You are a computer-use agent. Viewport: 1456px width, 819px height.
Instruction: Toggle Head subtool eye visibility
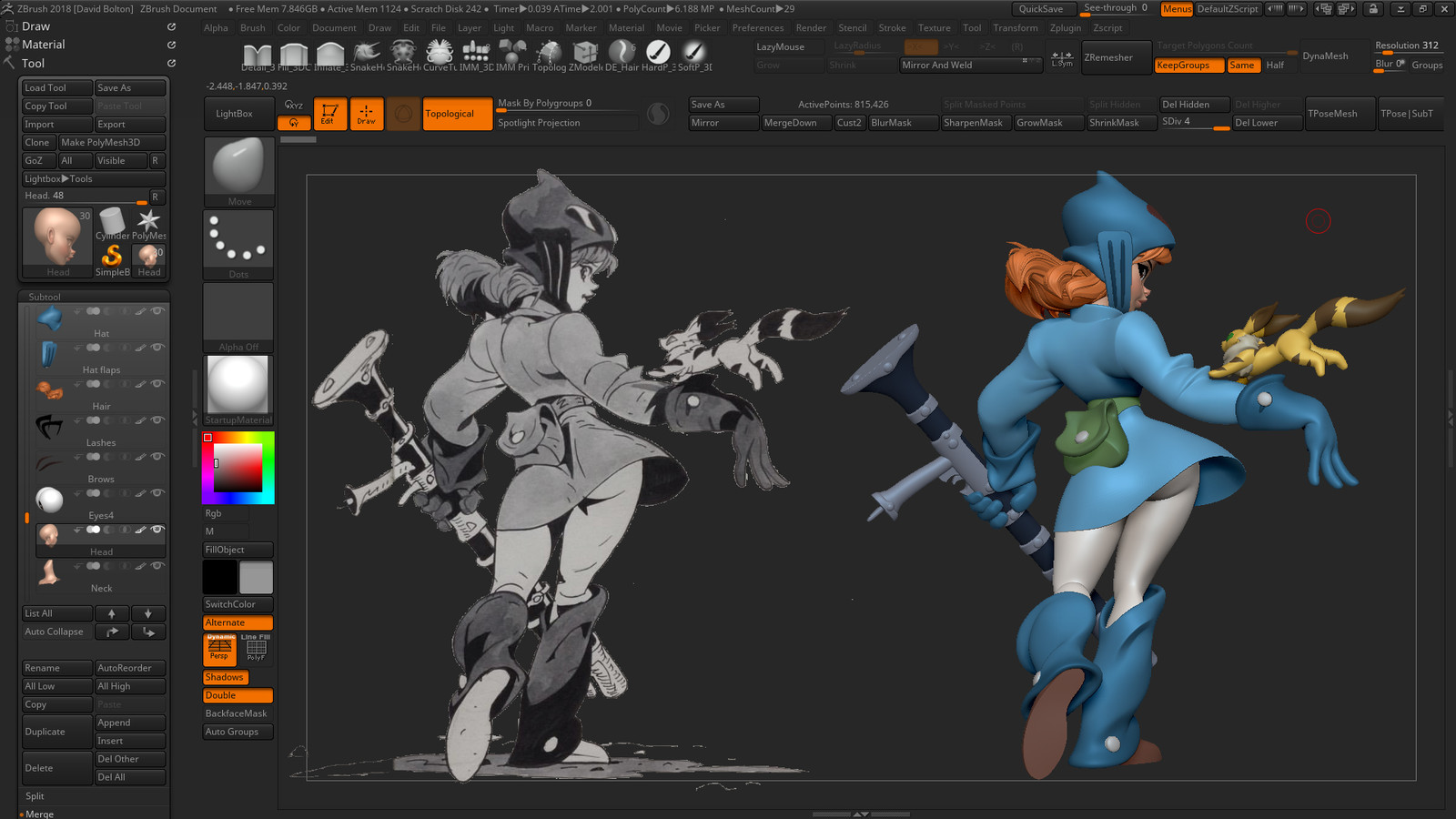click(x=157, y=530)
